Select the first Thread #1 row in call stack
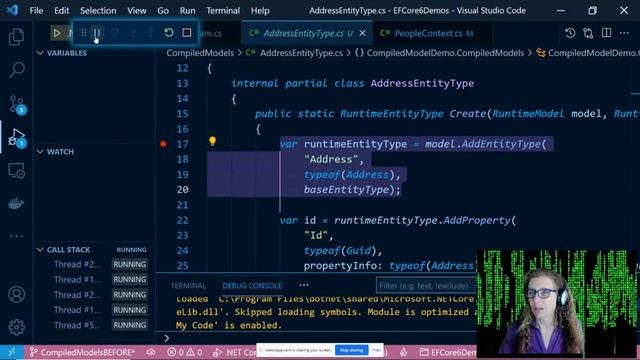 click(x=94, y=280)
